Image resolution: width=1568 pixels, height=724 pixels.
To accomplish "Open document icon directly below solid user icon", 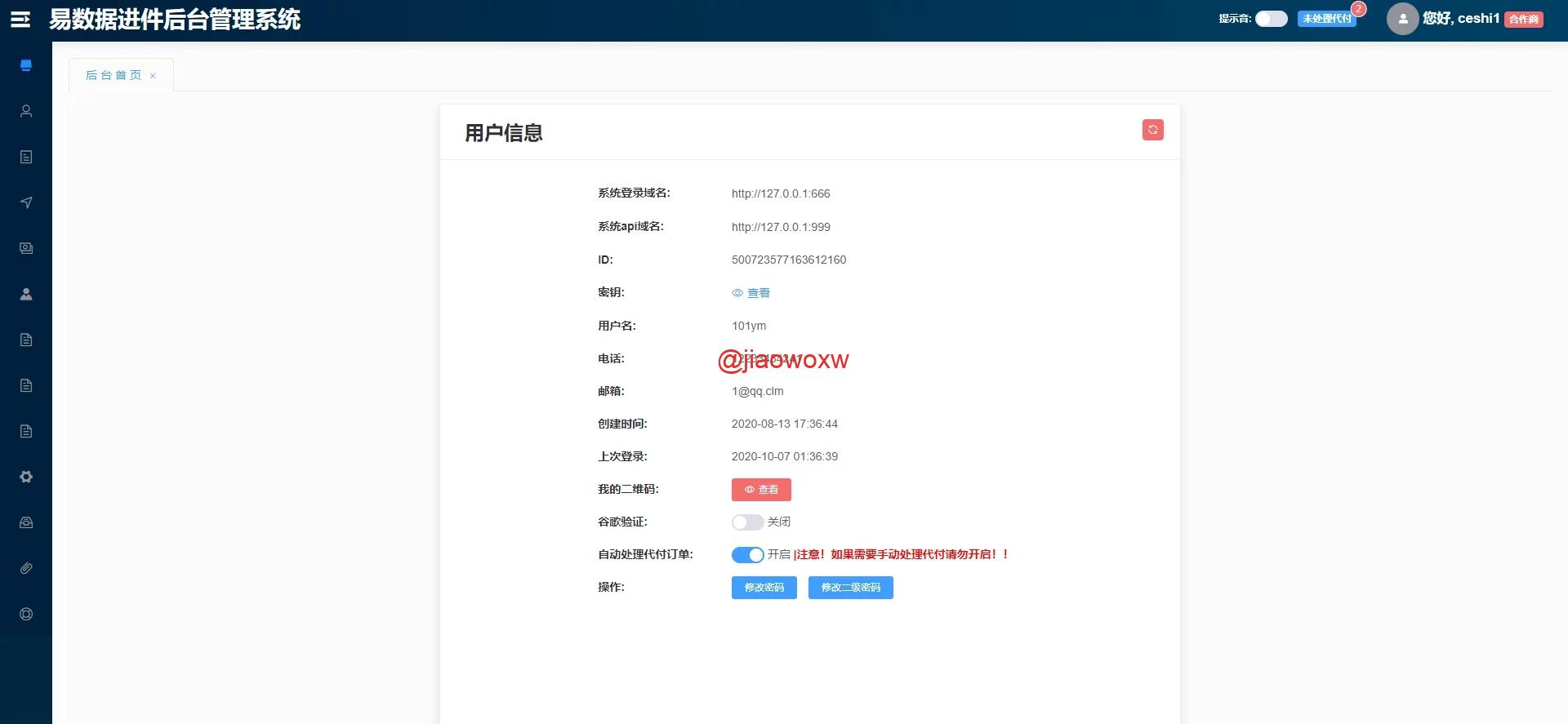I will 26,340.
